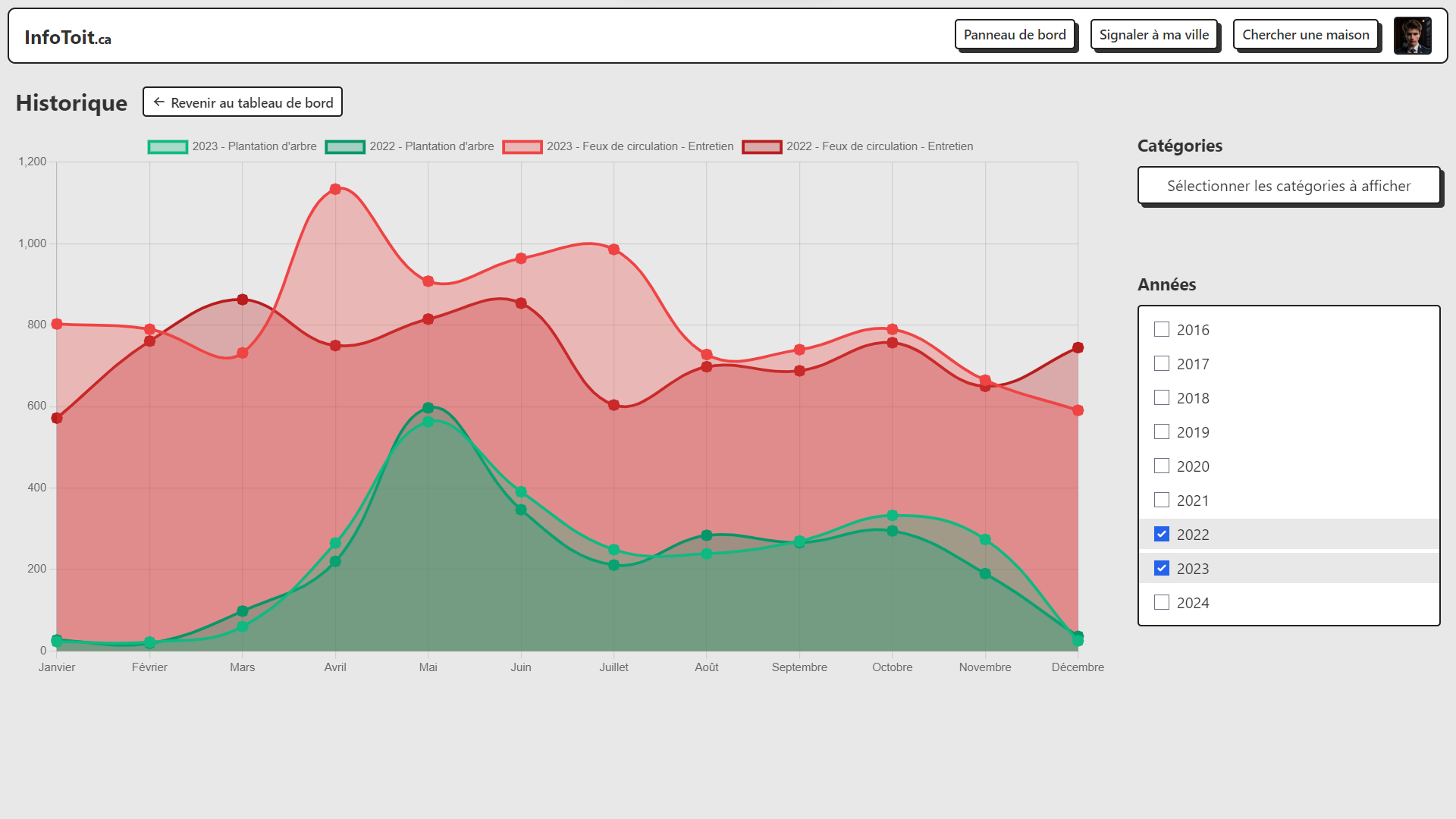Open Chercher une maison page

pyautogui.click(x=1305, y=35)
